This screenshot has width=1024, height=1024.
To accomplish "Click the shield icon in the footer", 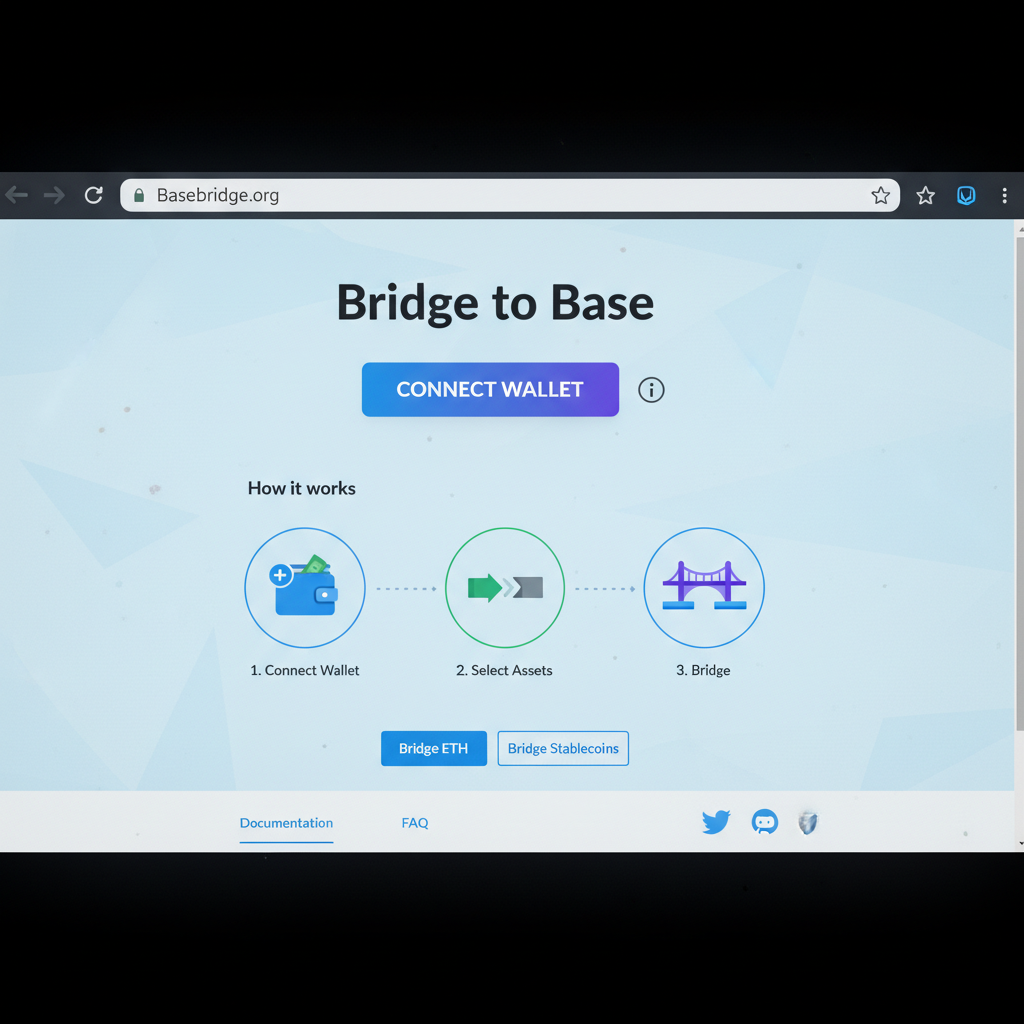I will [808, 822].
